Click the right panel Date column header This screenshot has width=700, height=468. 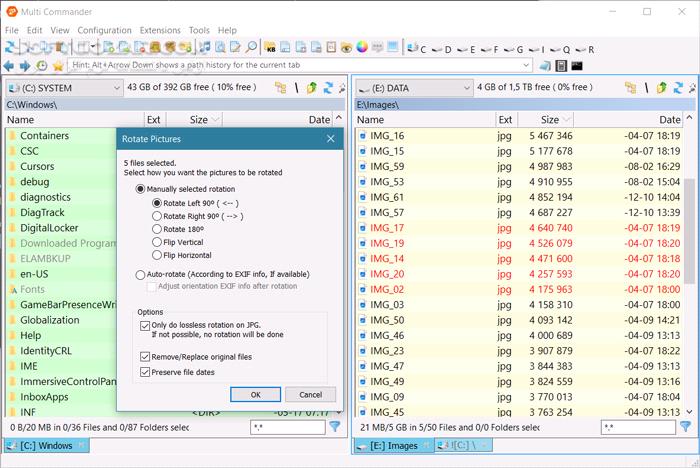tap(629, 120)
